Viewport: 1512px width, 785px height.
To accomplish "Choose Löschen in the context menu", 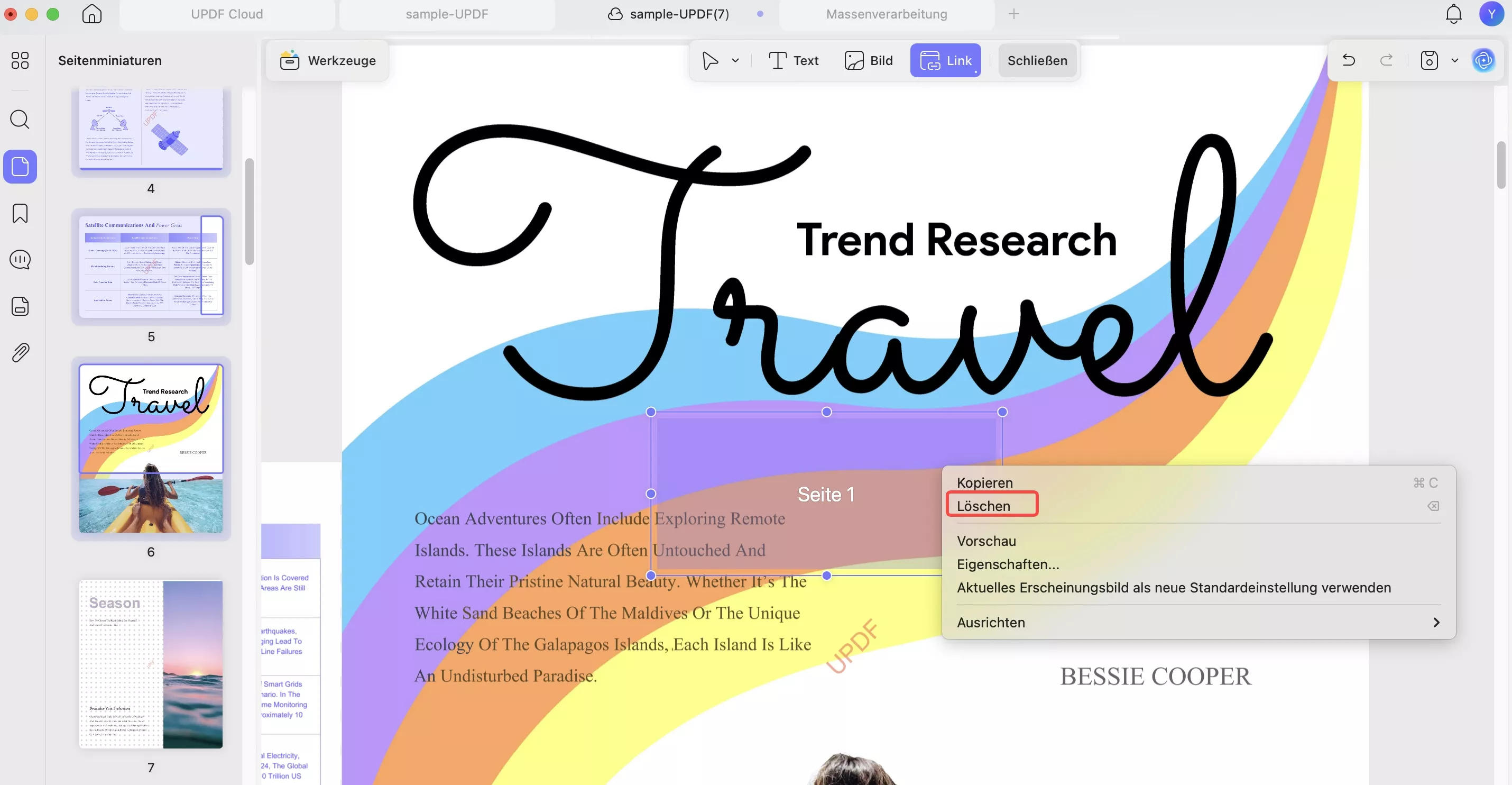I will coord(1198,506).
